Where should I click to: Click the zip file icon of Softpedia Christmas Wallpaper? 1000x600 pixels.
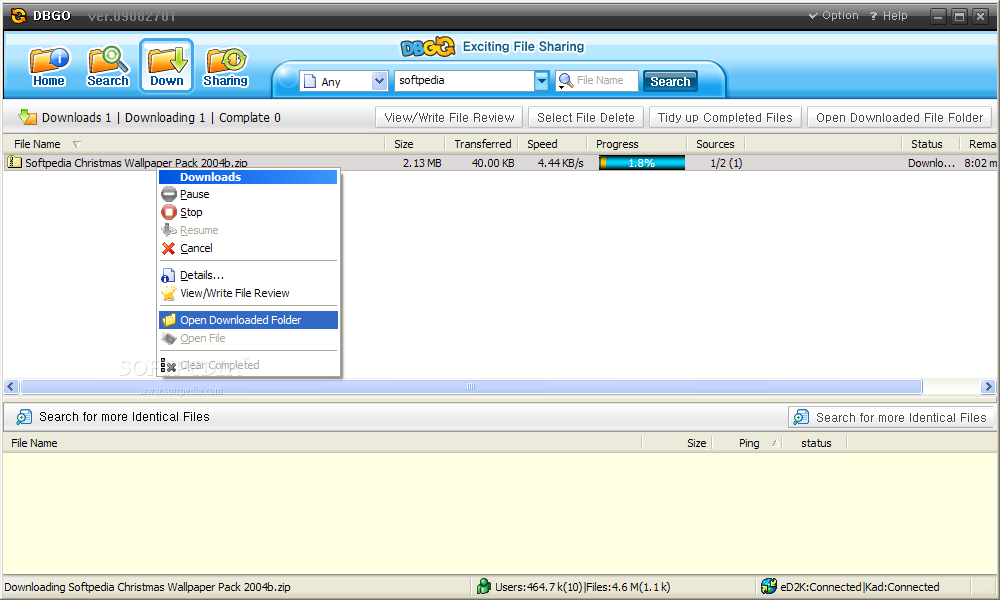[x=14, y=163]
